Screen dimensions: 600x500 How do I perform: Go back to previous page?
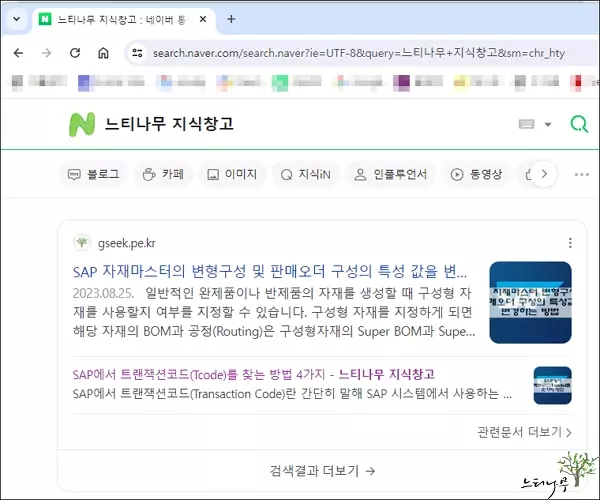coord(18,53)
